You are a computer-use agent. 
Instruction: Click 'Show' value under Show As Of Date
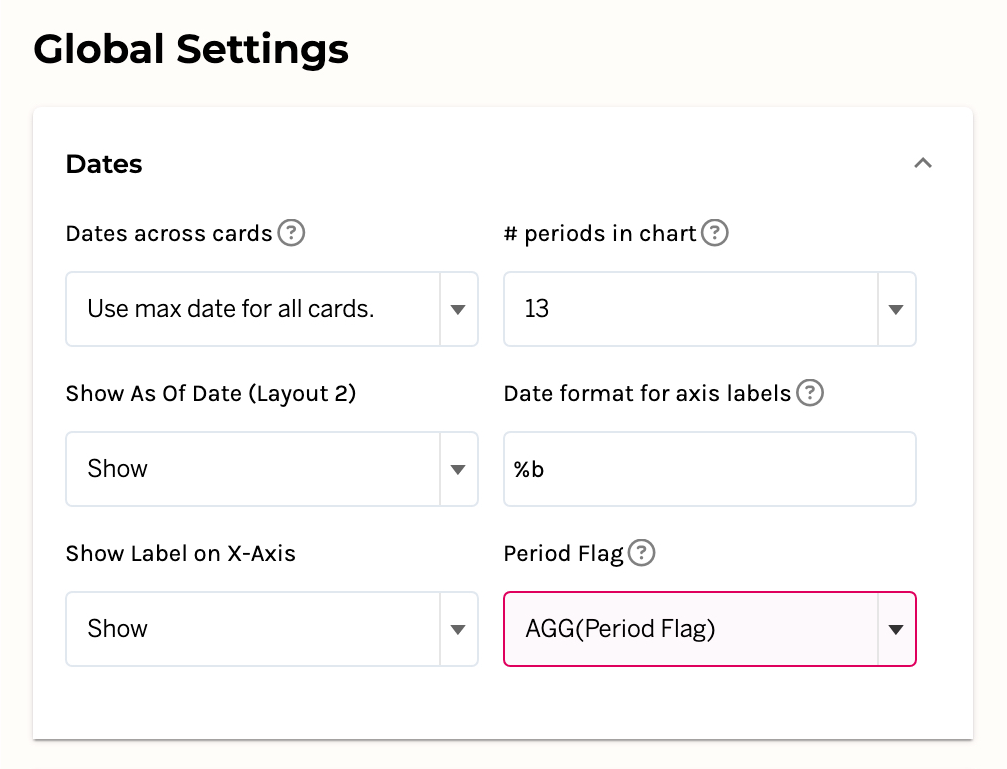[x=118, y=469]
